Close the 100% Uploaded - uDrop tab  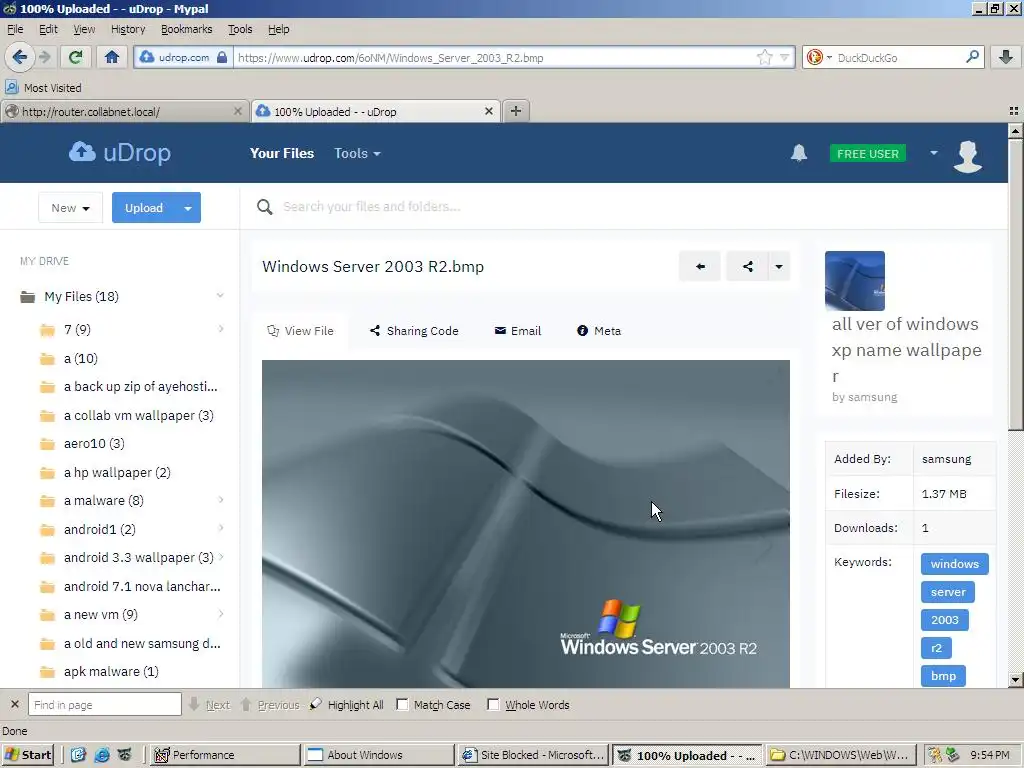pyautogui.click(x=488, y=112)
